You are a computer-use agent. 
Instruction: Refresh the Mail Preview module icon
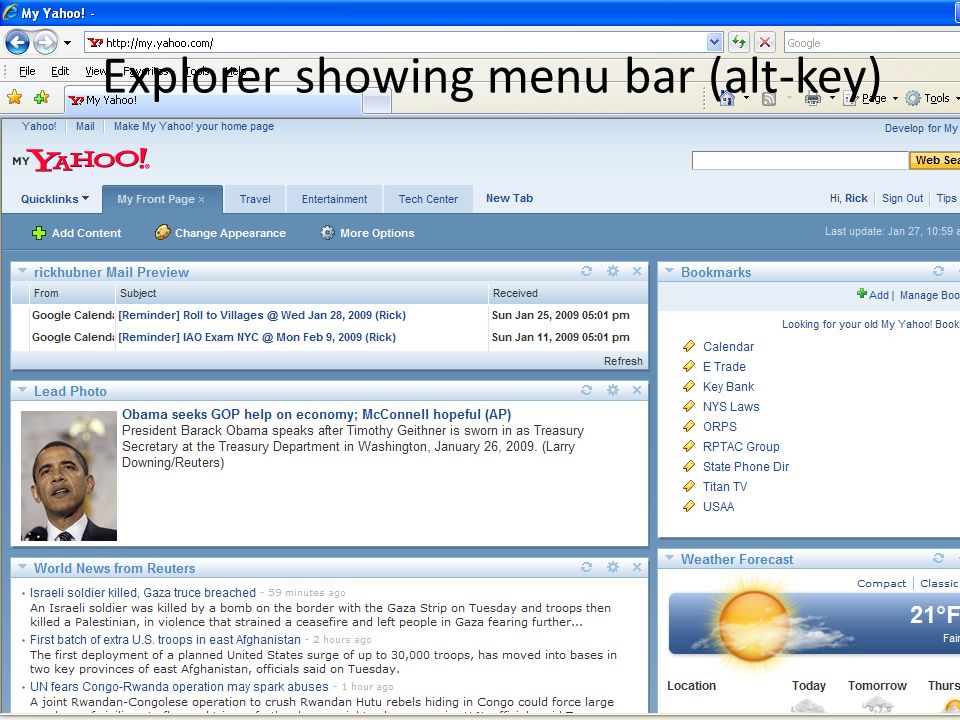point(587,271)
